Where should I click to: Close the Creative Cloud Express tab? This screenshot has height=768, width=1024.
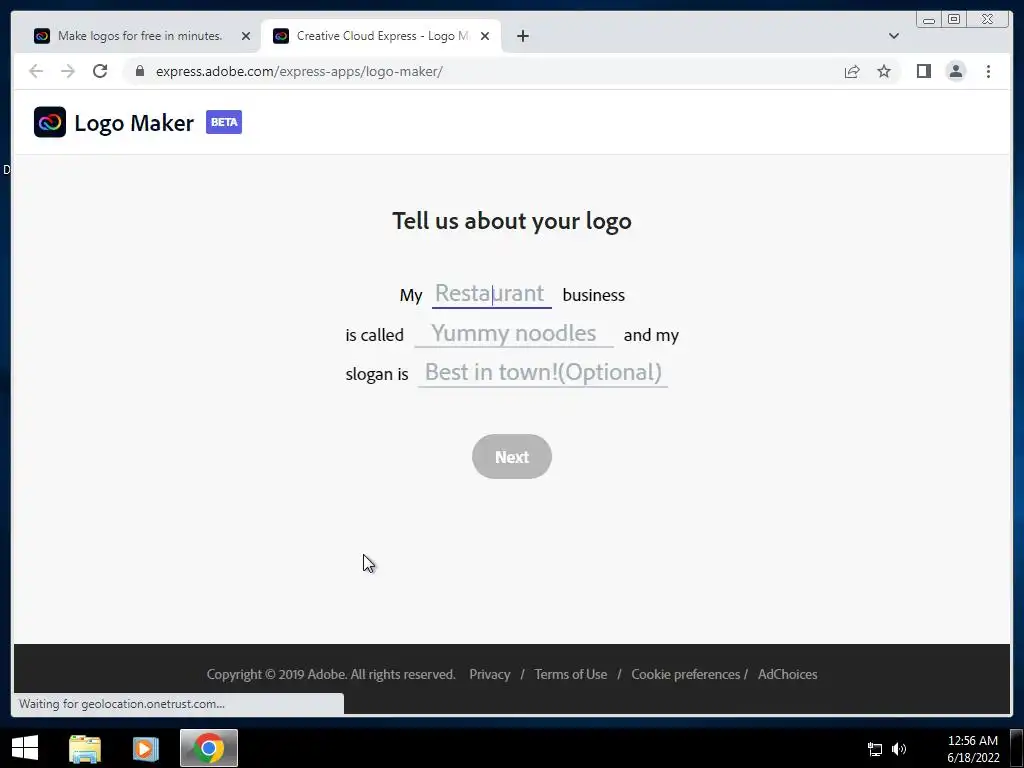[x=485, y=36]
